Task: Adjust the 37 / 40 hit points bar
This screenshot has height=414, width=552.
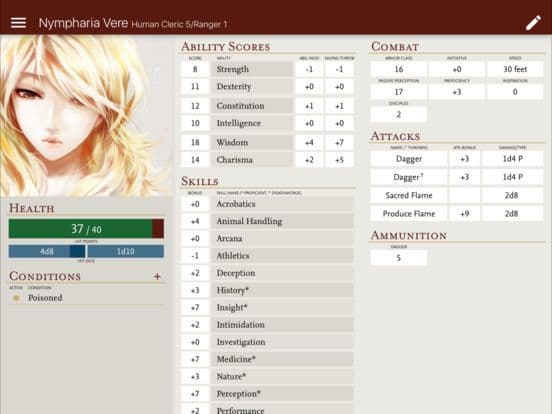Action: coord(86,229)
